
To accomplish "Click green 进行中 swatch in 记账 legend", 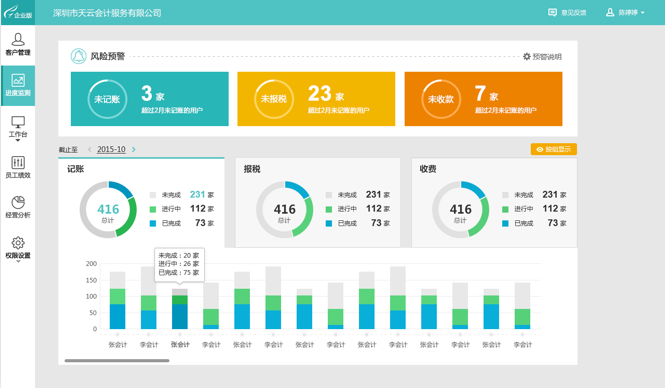I will click(x=153, y=209).
